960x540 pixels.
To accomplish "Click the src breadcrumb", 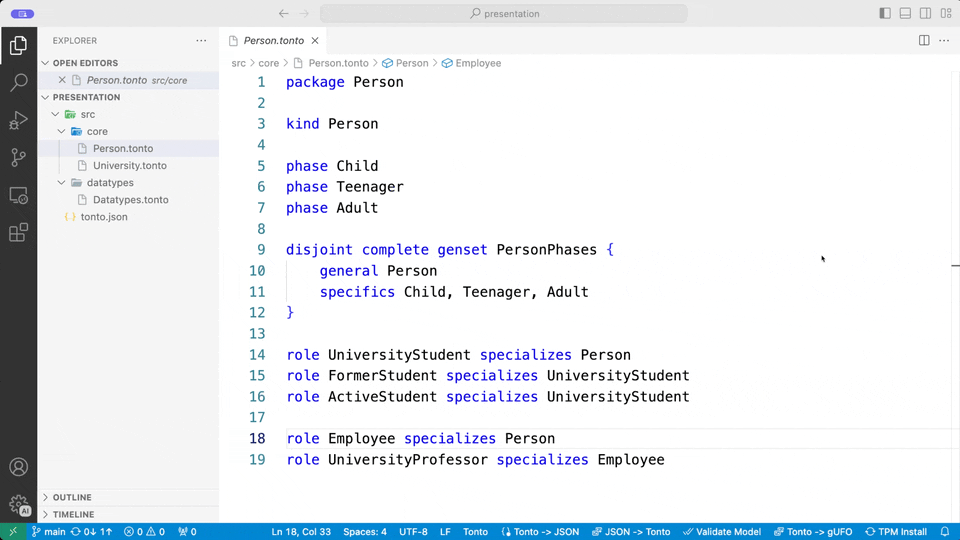I will pos(238,63).
